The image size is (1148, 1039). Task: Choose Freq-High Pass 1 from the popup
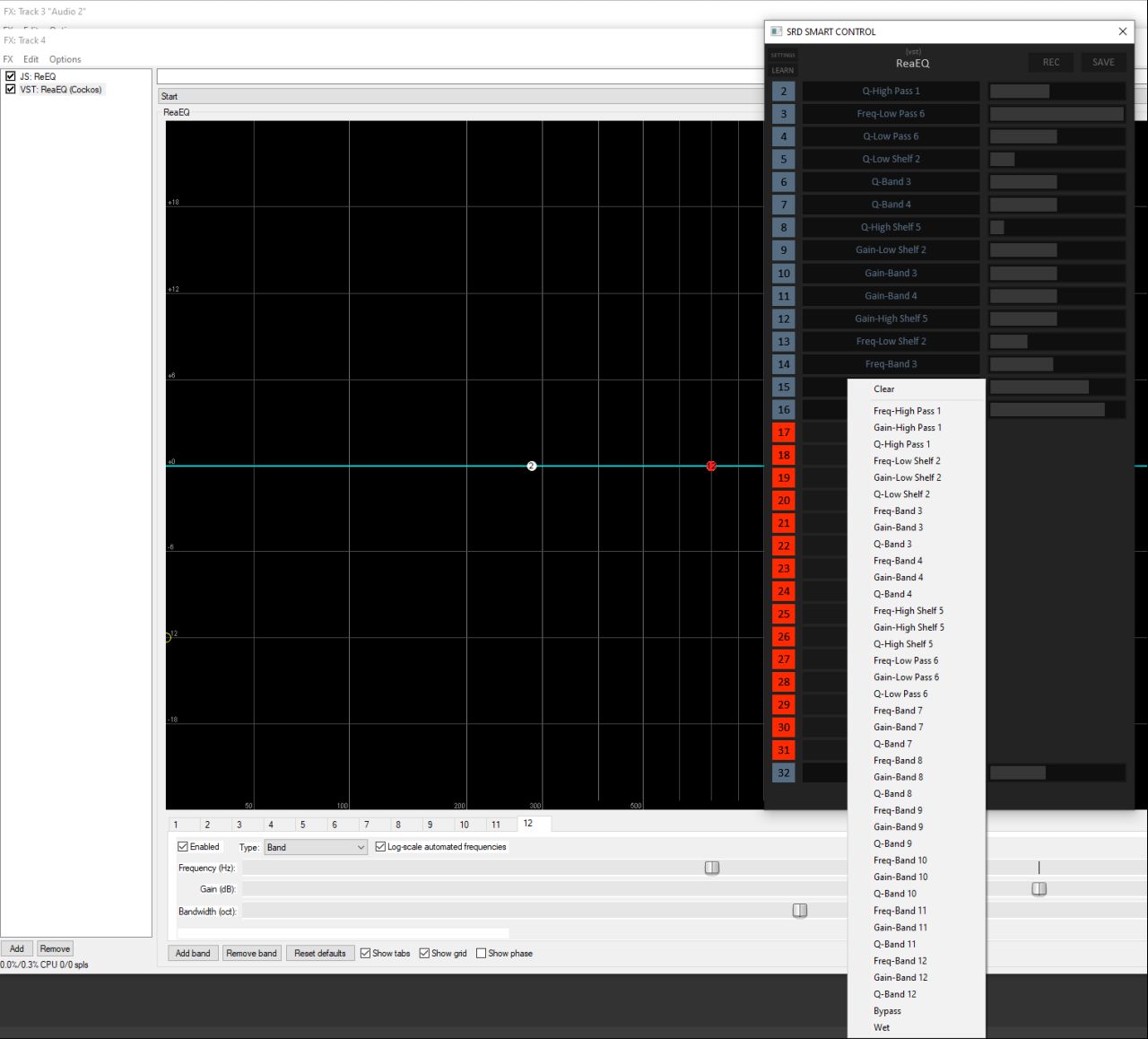[x=916, y=411]
